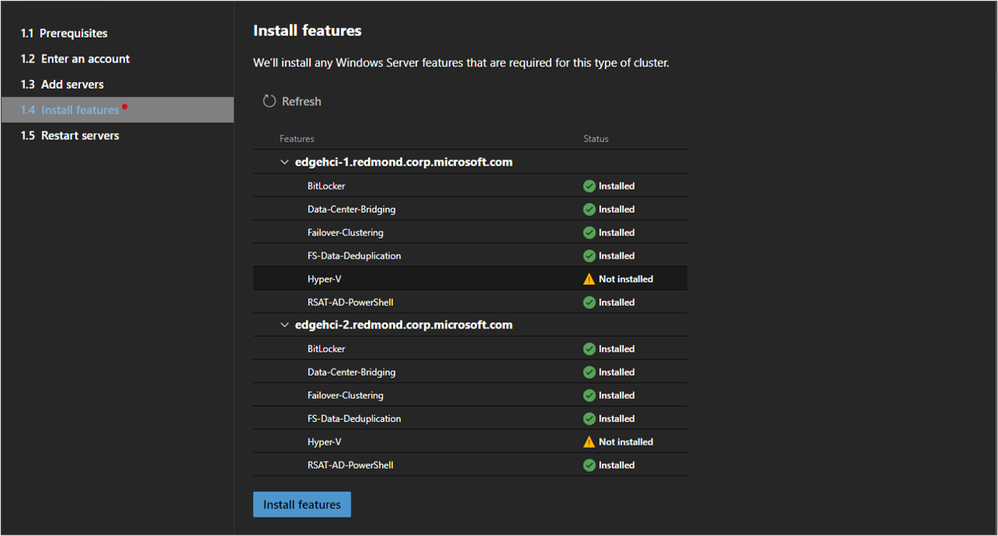Click the Features column header
This screenshot has height=536, width=998.
coord(297,139)
